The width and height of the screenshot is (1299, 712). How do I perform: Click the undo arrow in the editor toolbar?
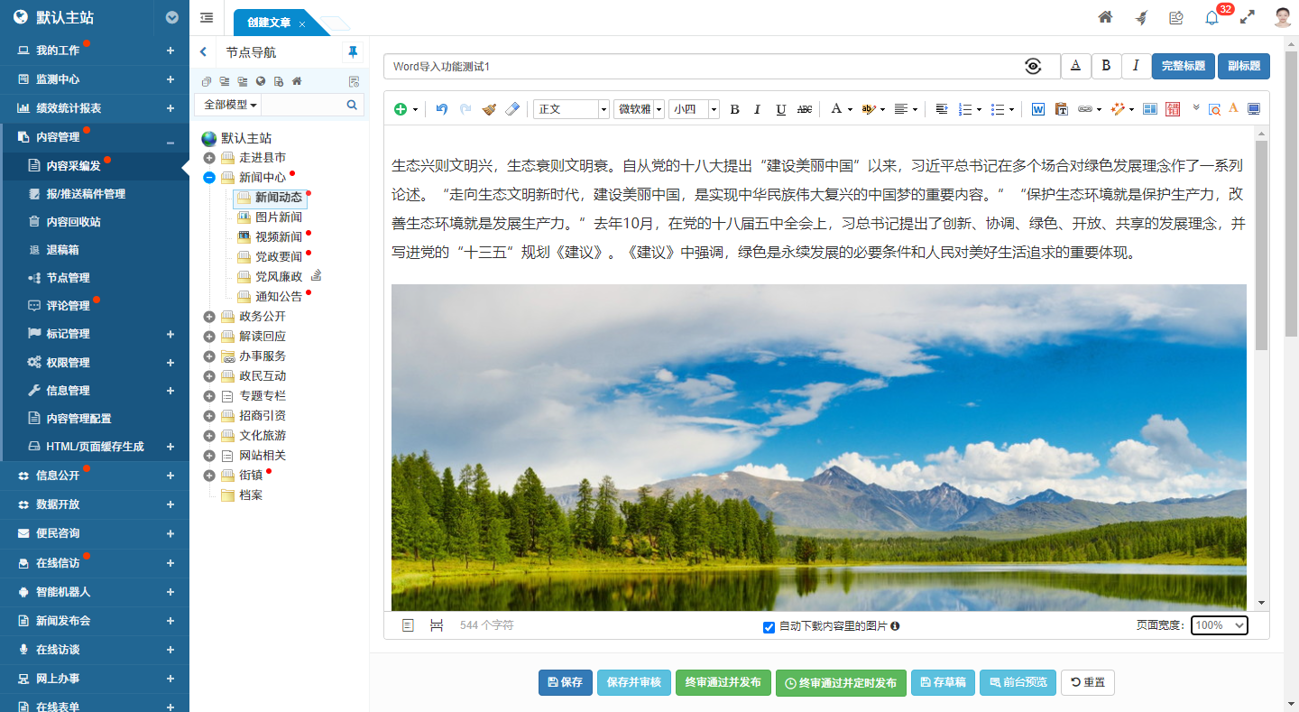pyautogui.click(x=441, y=109)
